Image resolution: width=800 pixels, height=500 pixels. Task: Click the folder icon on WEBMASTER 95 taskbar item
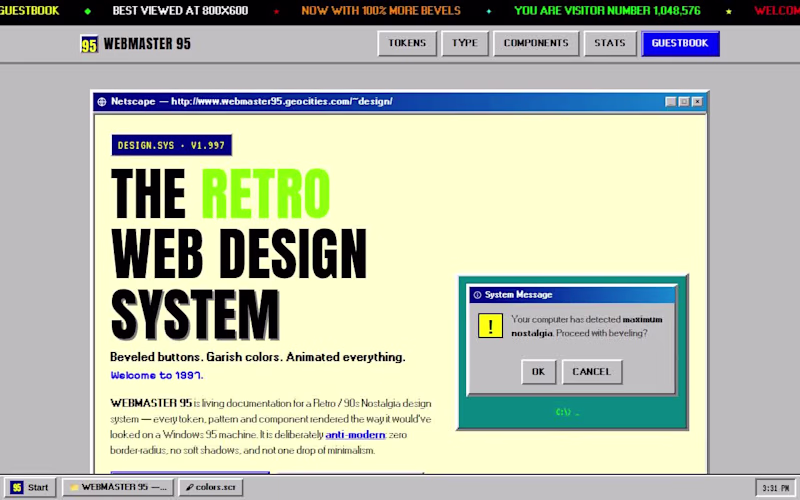[74, 487]
